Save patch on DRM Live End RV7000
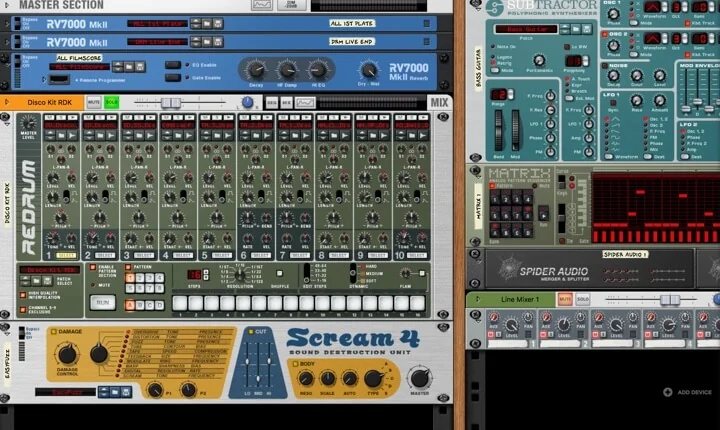The height and width of the screenshot is (430, 720). point(218,42)
